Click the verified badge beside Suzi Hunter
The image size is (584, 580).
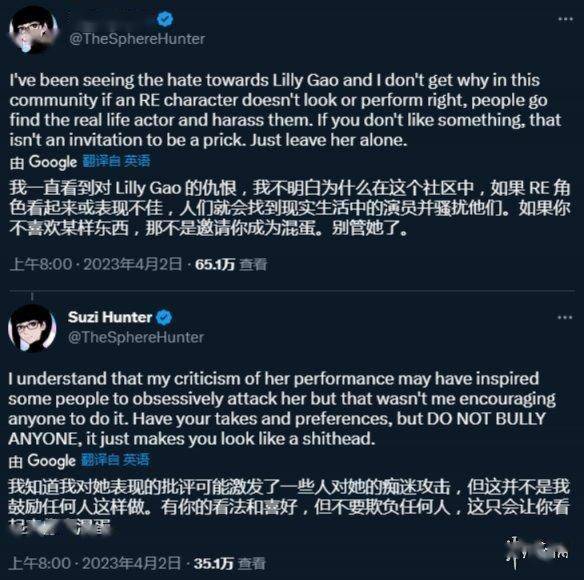[x=164, y=317]
